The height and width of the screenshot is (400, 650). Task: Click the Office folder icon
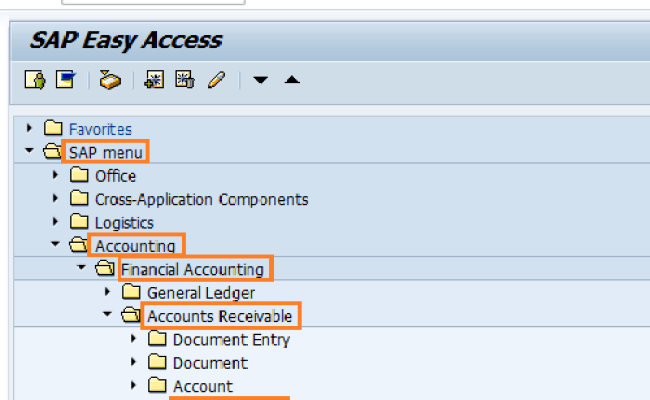tap(79, 175)
